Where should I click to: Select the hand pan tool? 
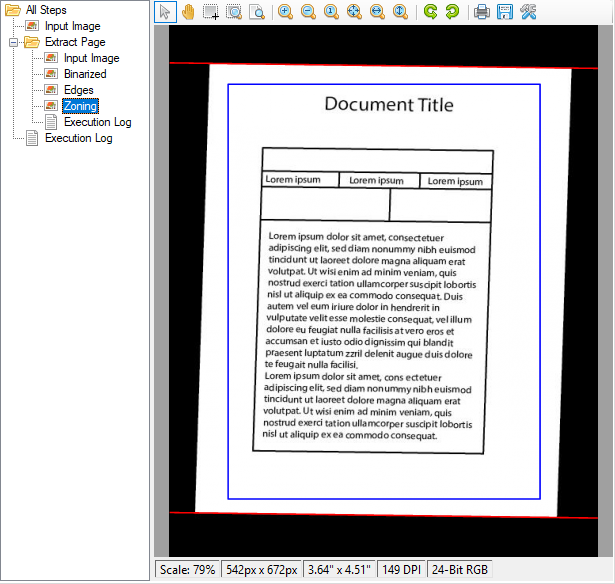click(189, 12)
